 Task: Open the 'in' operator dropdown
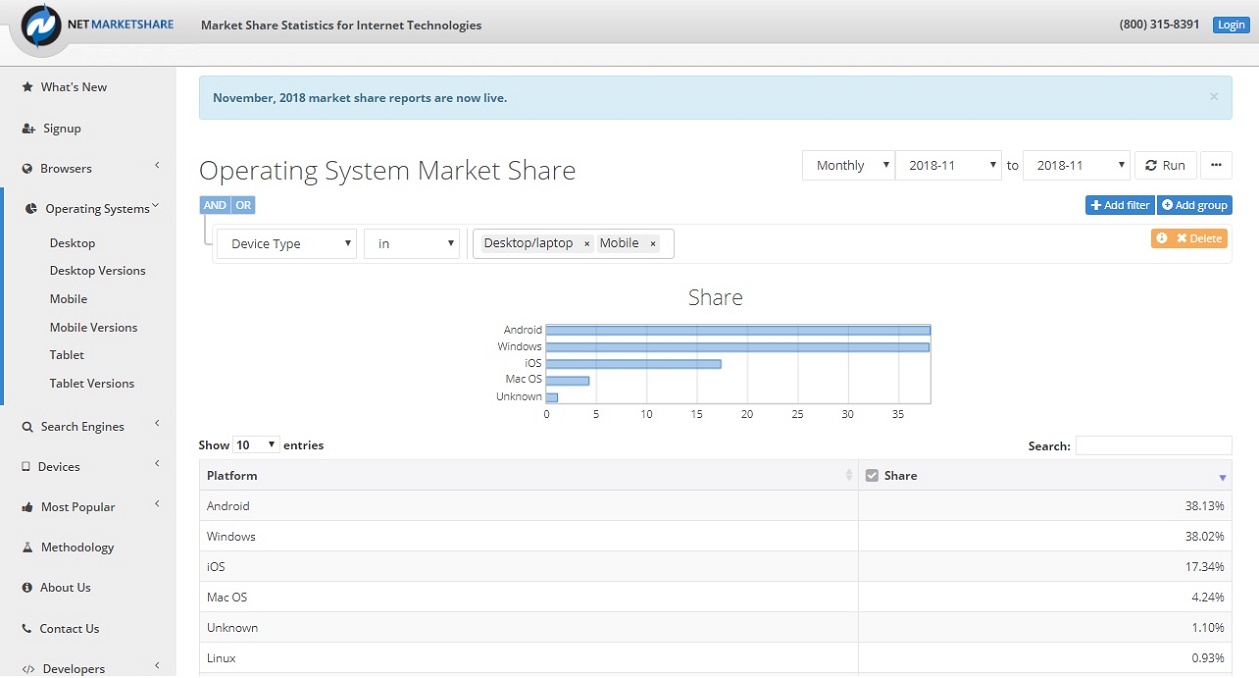click(412, 243)
